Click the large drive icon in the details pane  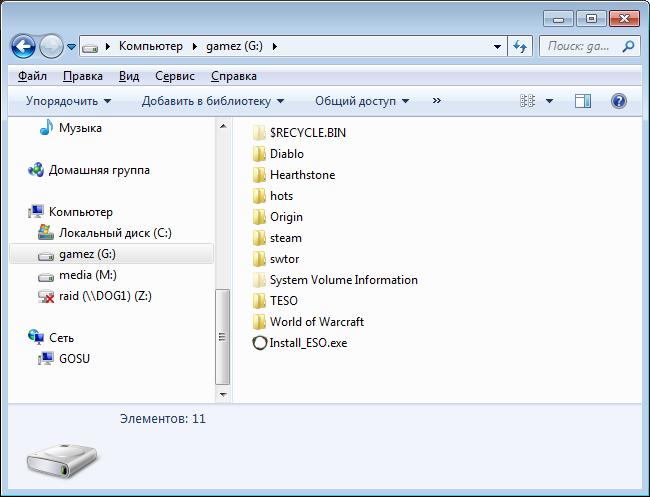pos(63,461)
